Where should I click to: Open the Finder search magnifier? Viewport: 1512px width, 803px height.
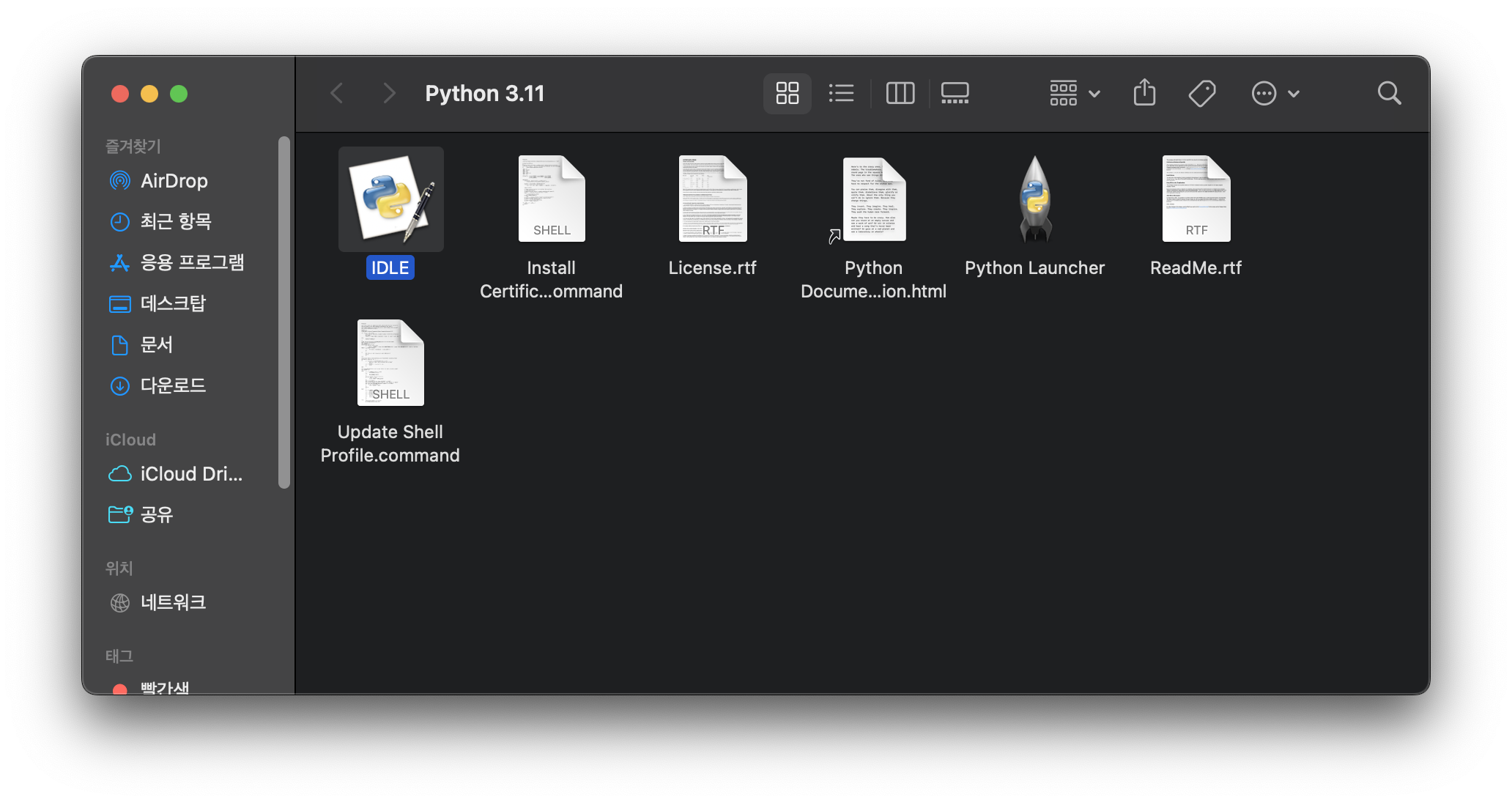coord(1389,93)
